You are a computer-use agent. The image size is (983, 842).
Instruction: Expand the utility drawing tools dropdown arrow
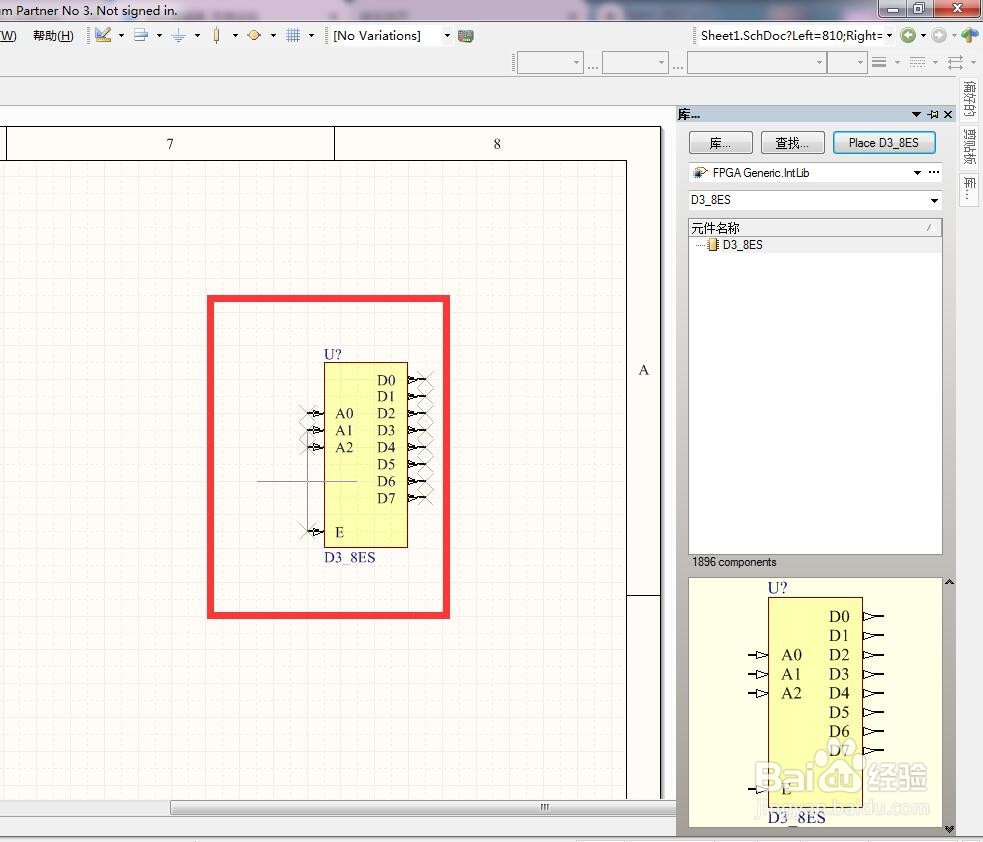click(x=121, y=36)
